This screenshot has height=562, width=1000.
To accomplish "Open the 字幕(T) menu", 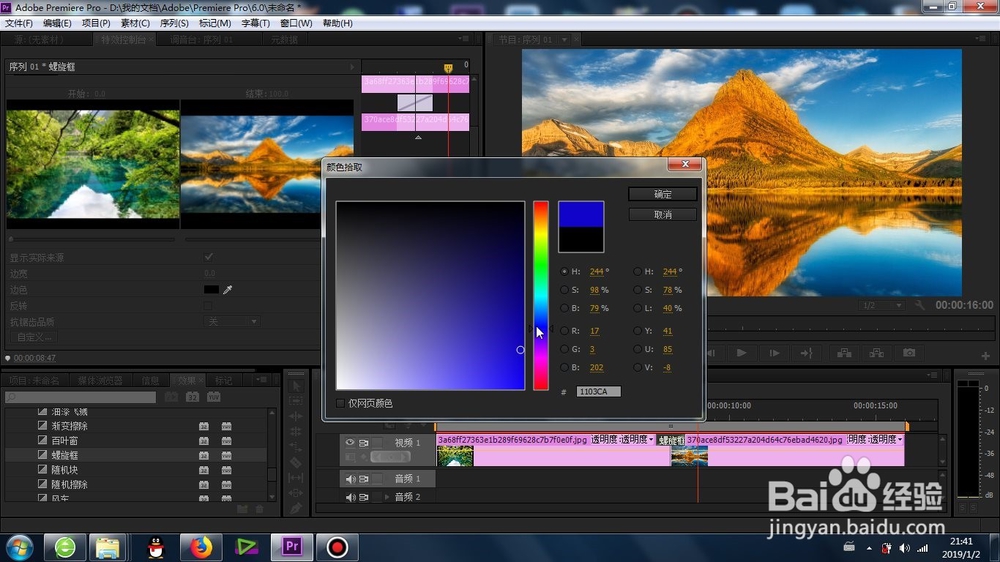I will tap(255, 23).
